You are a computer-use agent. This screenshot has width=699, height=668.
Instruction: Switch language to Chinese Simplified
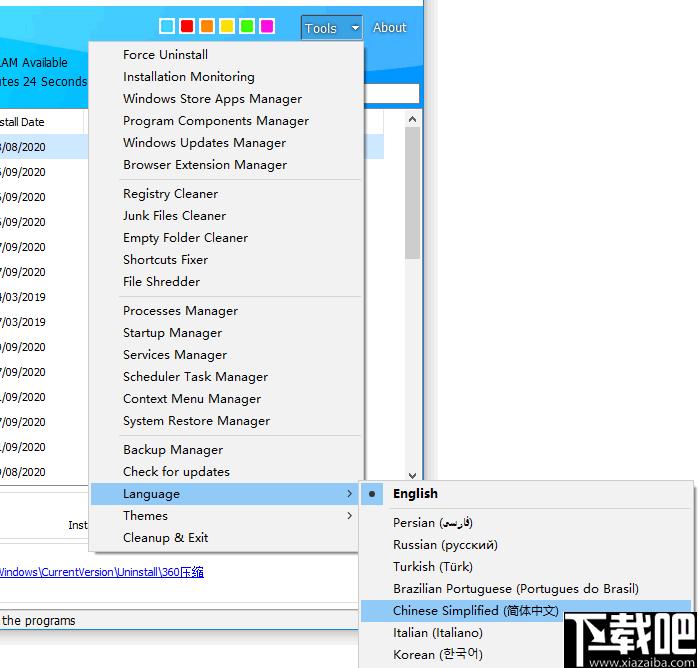tap(526, 611)
